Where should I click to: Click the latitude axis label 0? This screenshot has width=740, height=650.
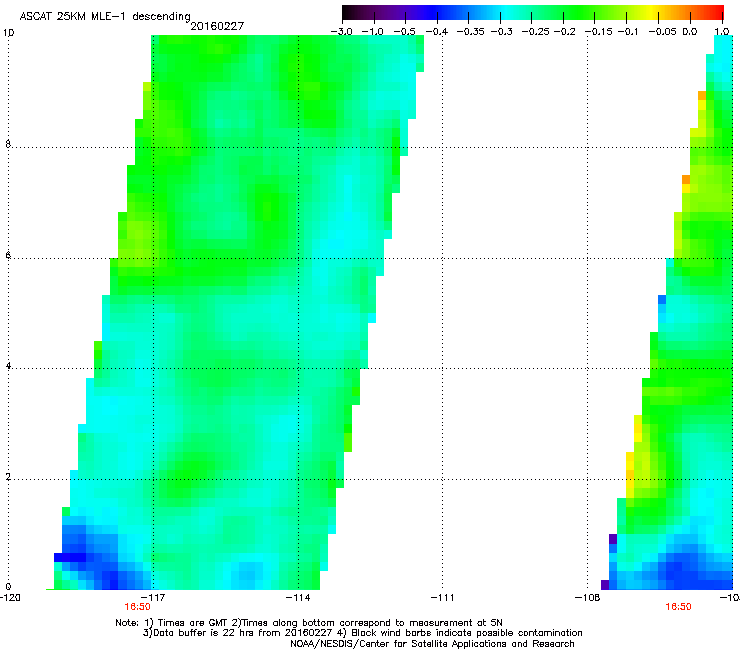coord(8,587)
